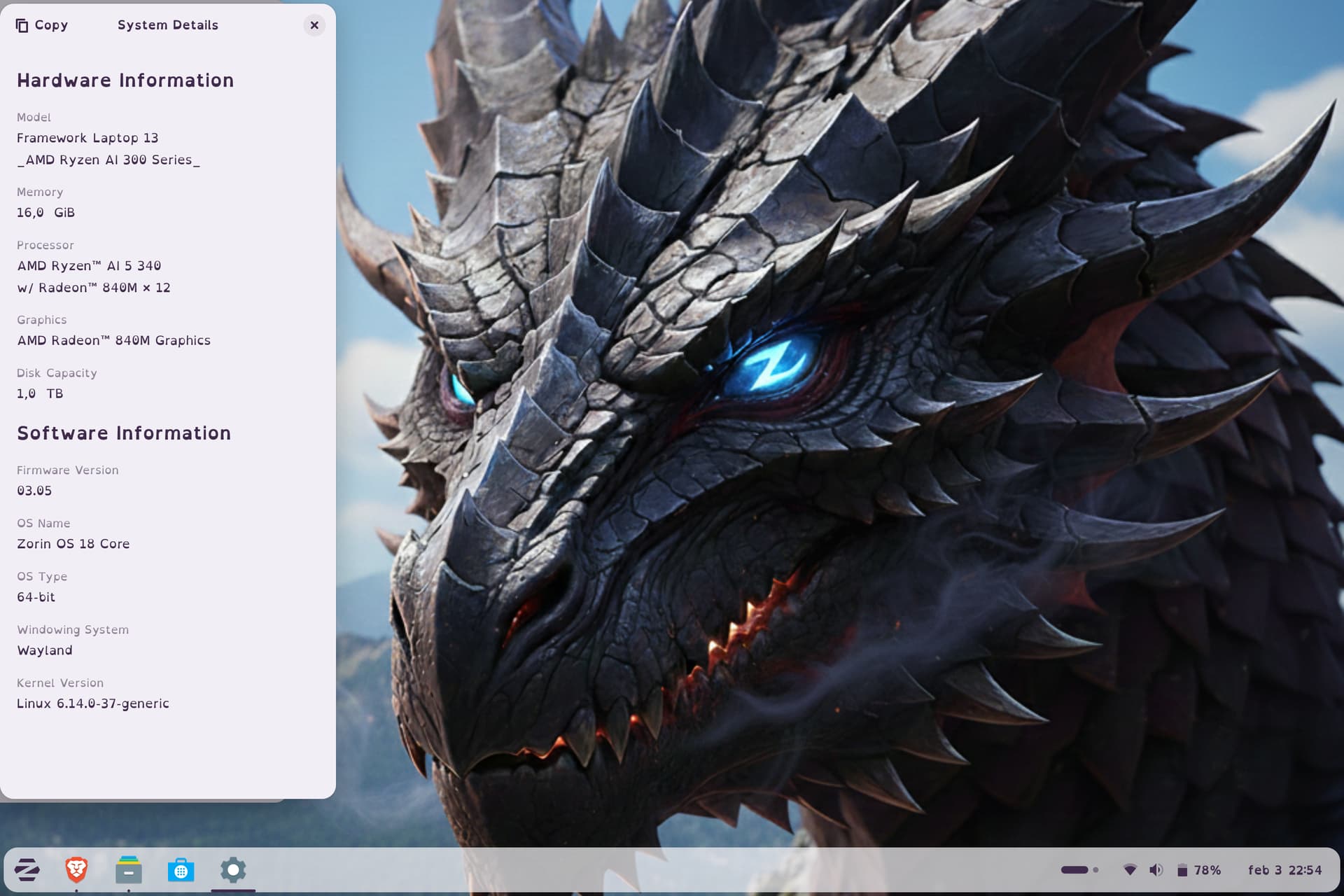Click the Wayland windowing system value
This screenshot has width=1344, height=896.
click(x=45, y=650)
